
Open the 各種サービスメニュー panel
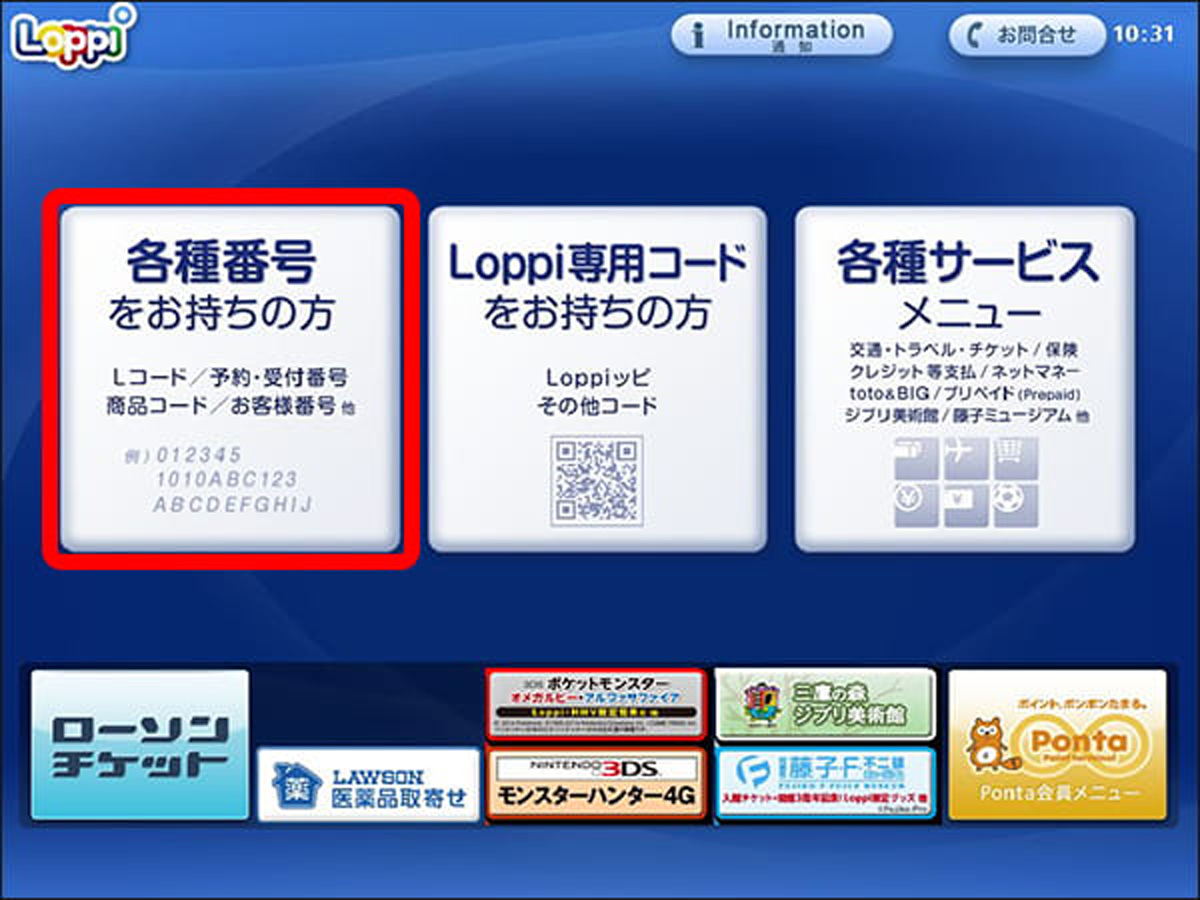point(965,379)
